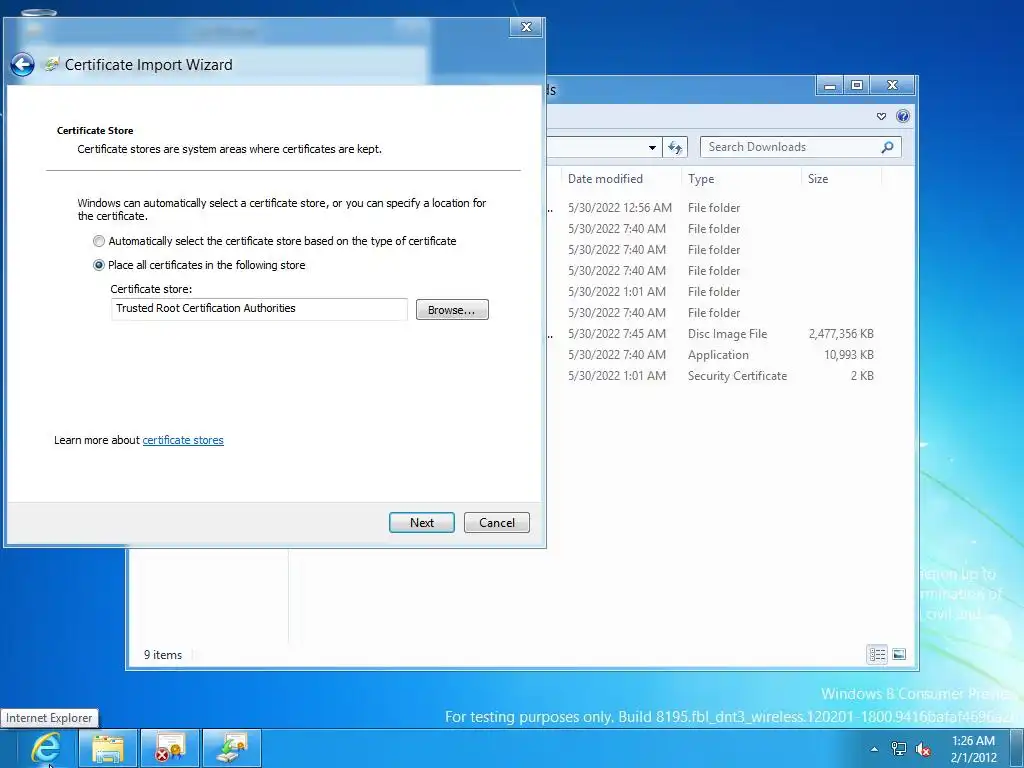Click the Certificate store text field

click(x=259, y=309)
